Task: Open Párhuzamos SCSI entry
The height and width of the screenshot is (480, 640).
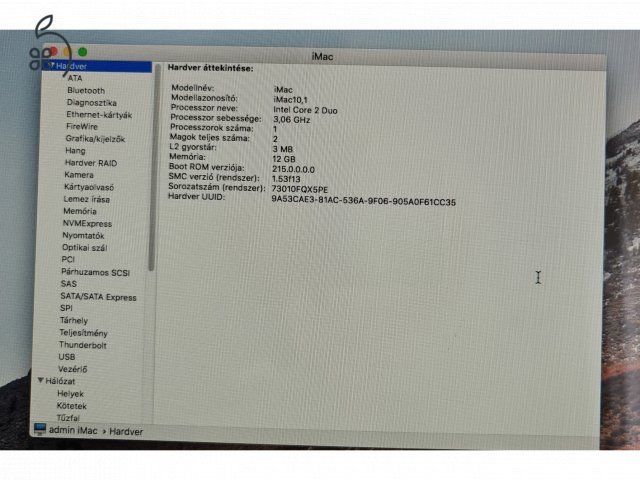Action: pyautogui.click(x=96, y=272)
